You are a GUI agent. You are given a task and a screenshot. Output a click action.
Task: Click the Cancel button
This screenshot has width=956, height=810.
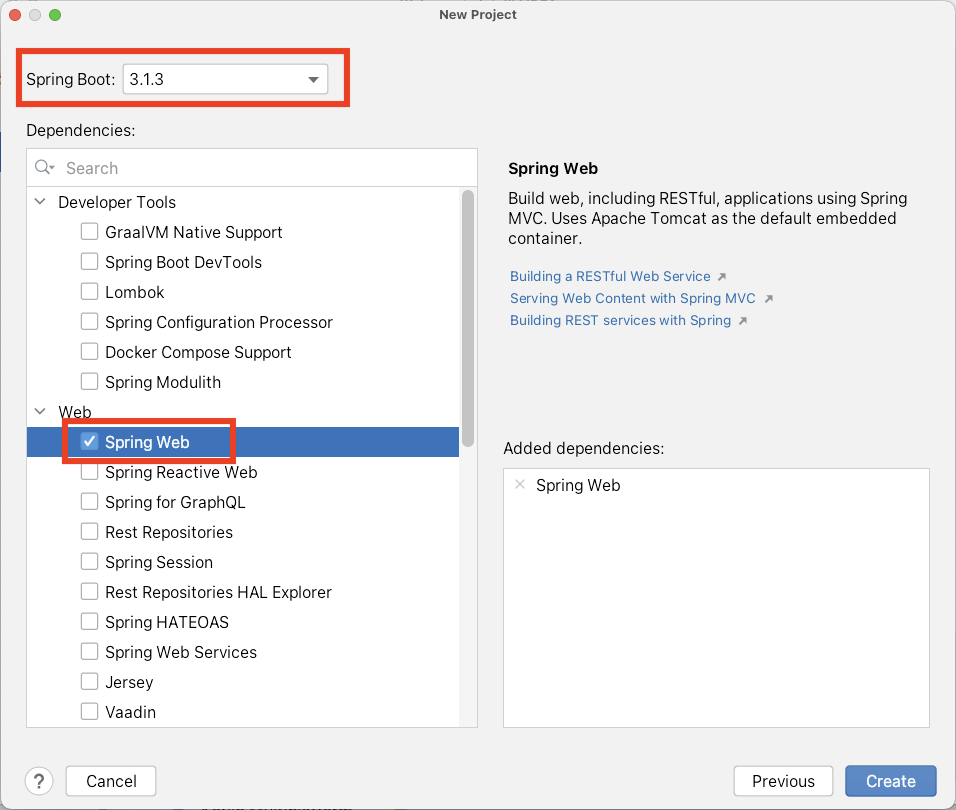(x=111, y=781)
